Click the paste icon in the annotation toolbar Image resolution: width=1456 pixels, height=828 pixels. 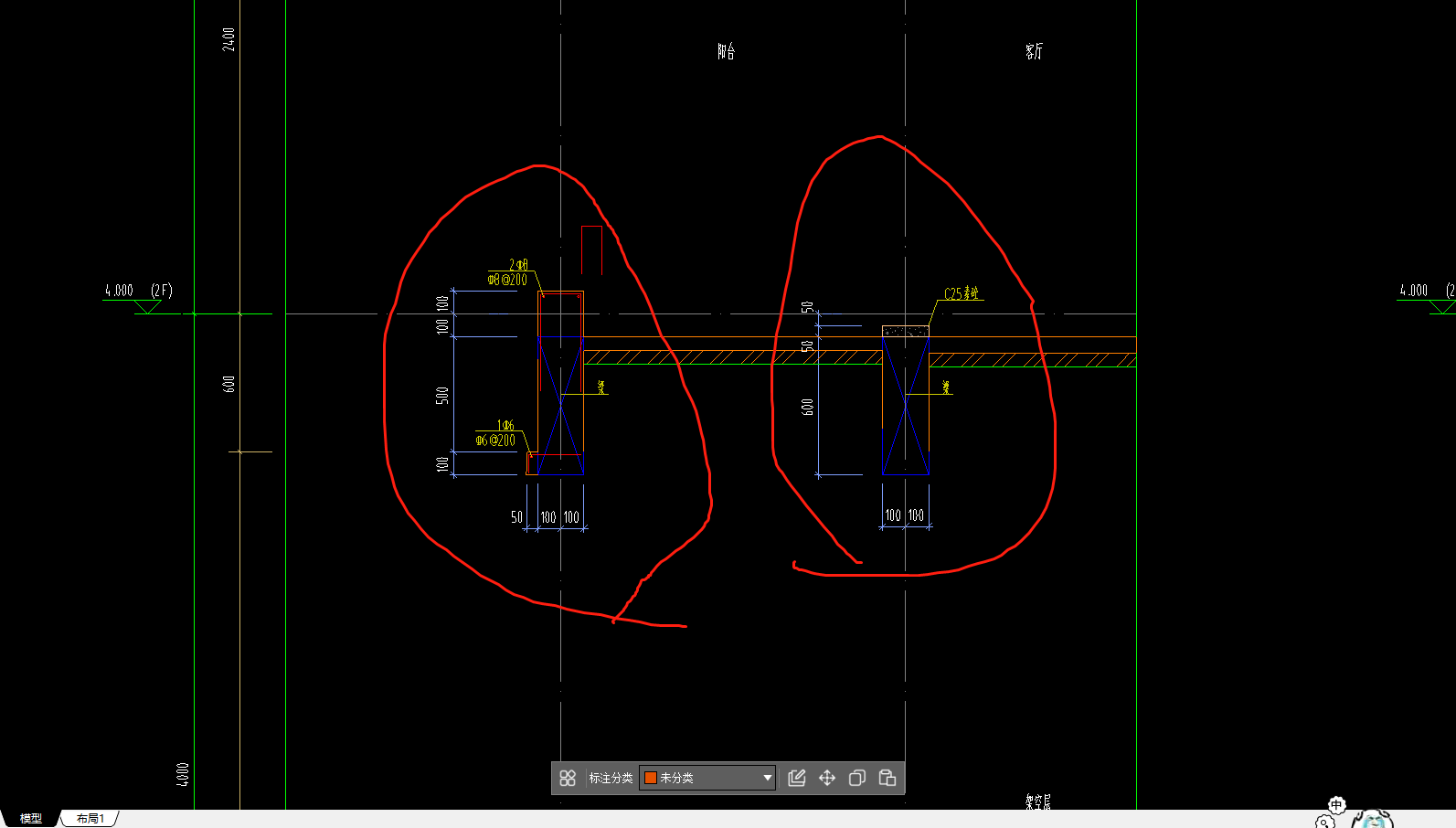click(x=887, y=778)
